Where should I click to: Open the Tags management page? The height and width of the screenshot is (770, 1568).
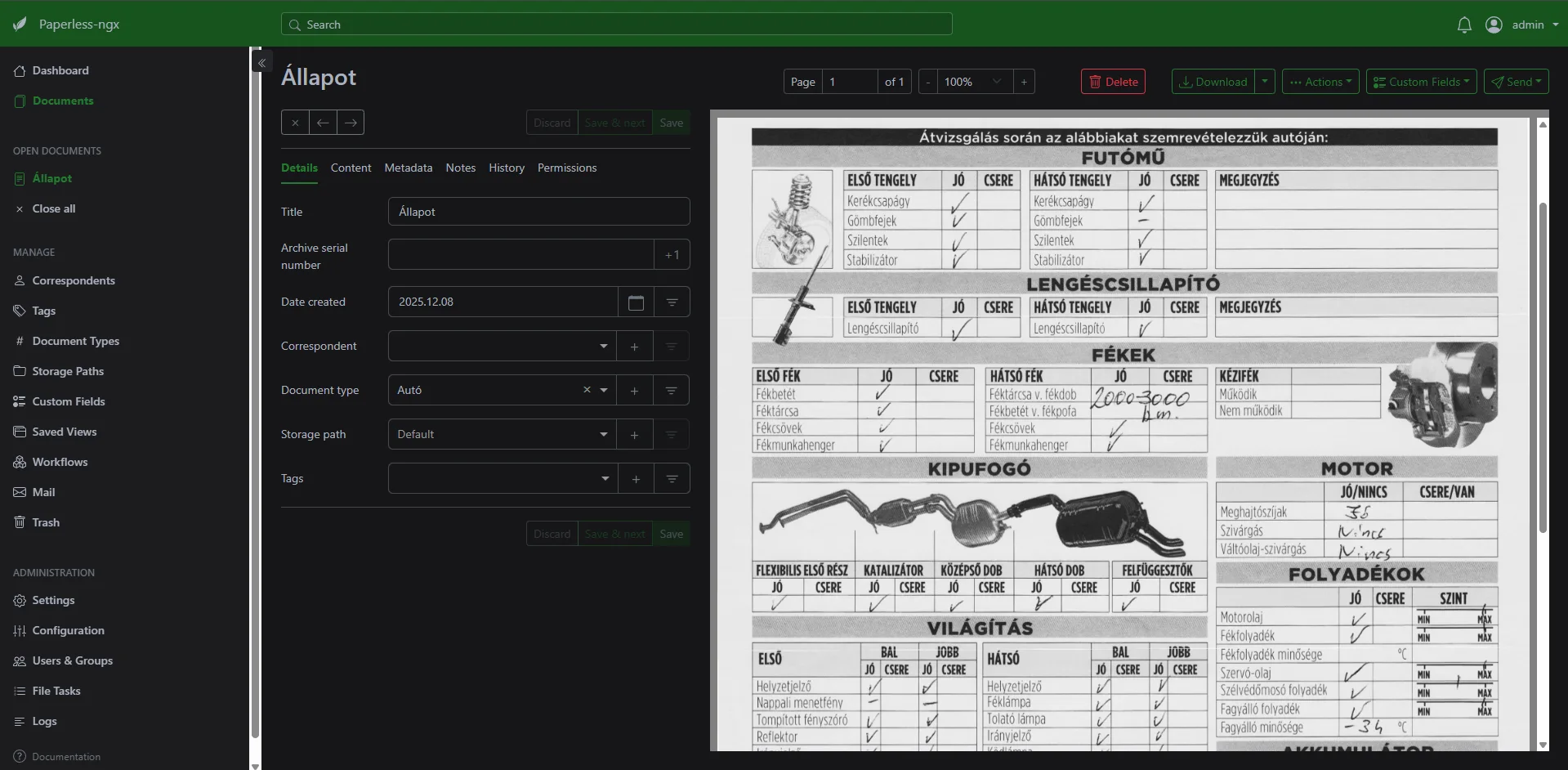(x=44, y=311)
